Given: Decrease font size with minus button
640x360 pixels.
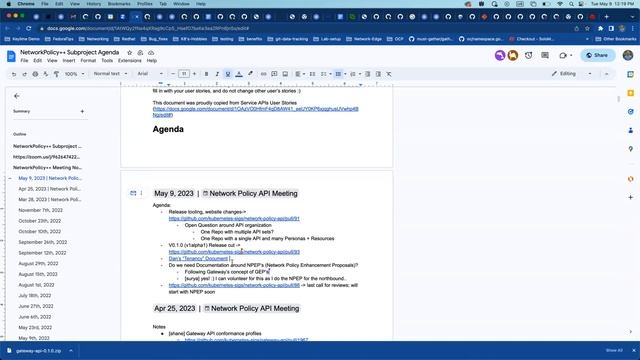Looking at the screenshot, I should (x=173, y=74).
